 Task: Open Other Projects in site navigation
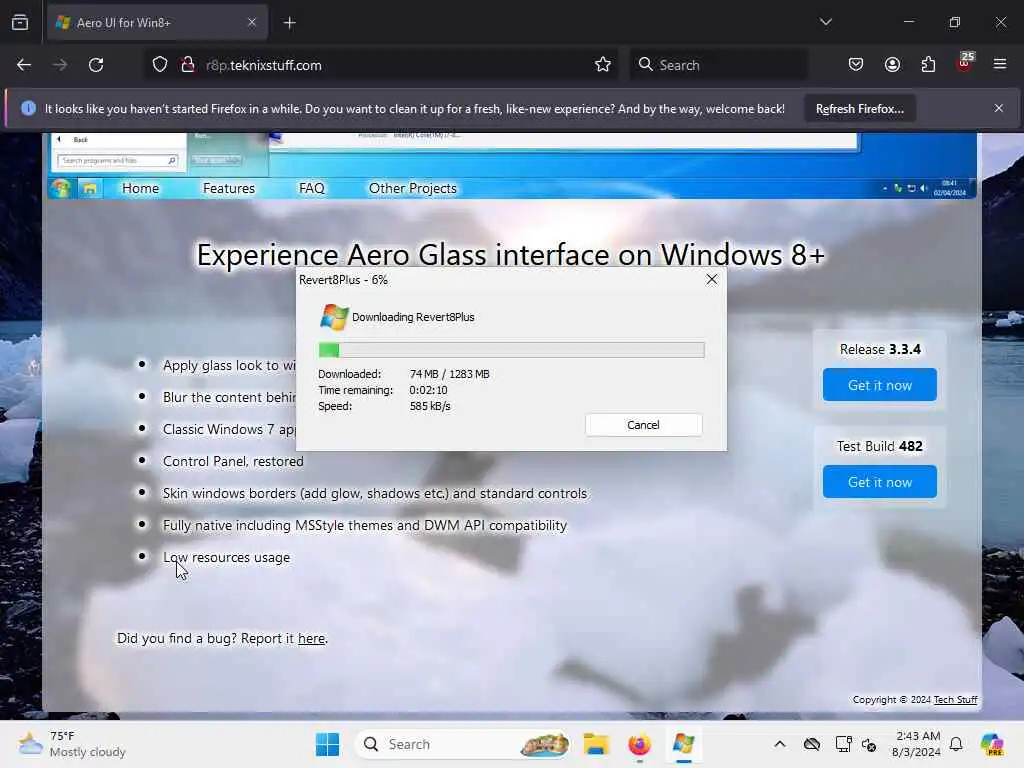tap(413, 188)
